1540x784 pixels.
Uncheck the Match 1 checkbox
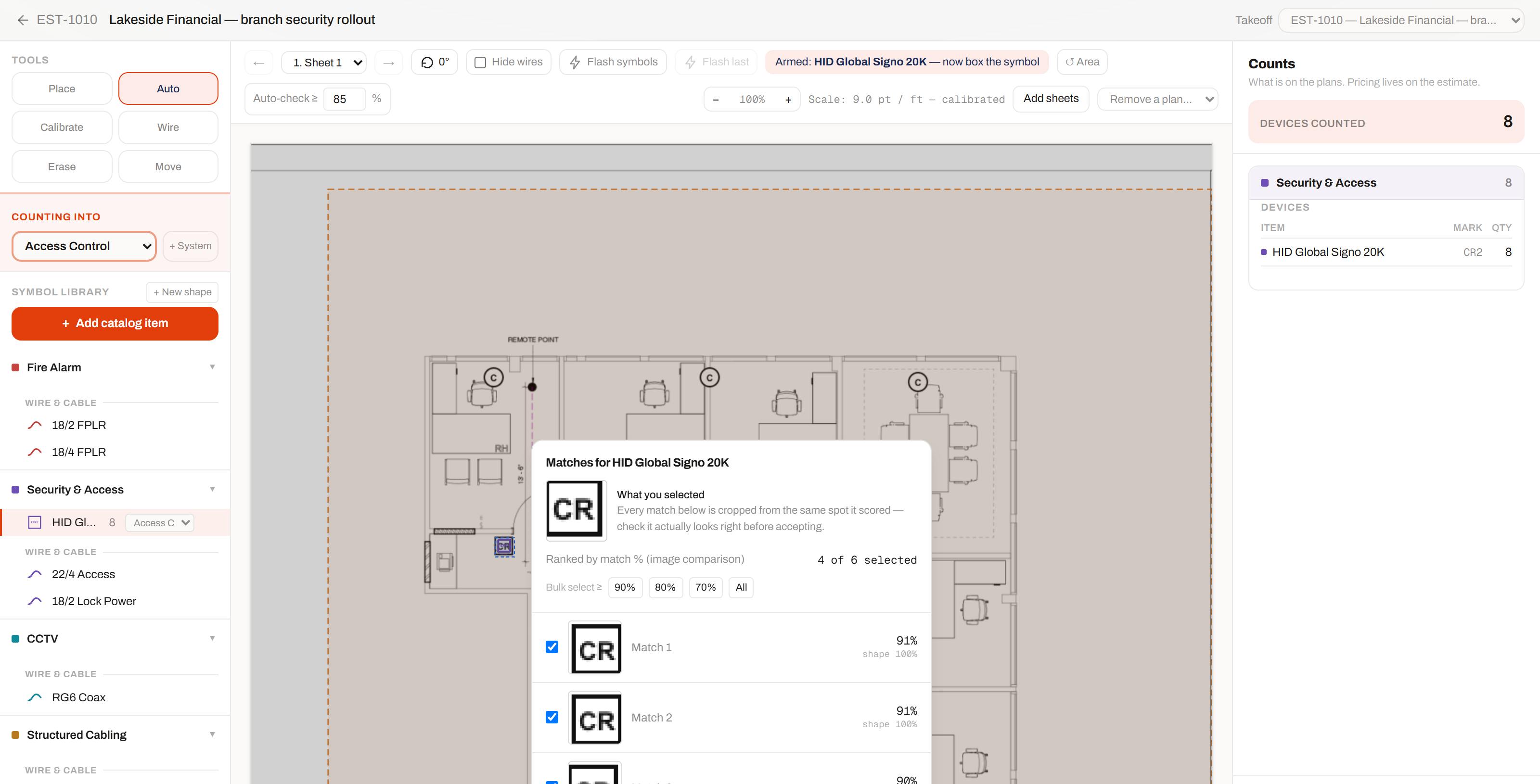552,647
